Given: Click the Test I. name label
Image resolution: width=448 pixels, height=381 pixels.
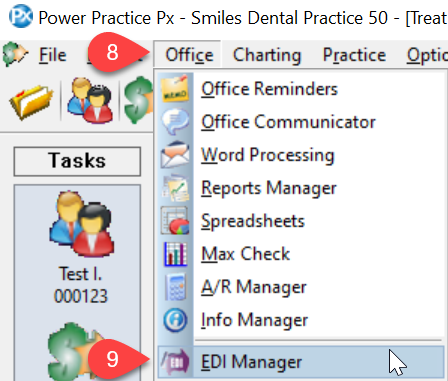Looking at the screenshot, I should (80, 274).
